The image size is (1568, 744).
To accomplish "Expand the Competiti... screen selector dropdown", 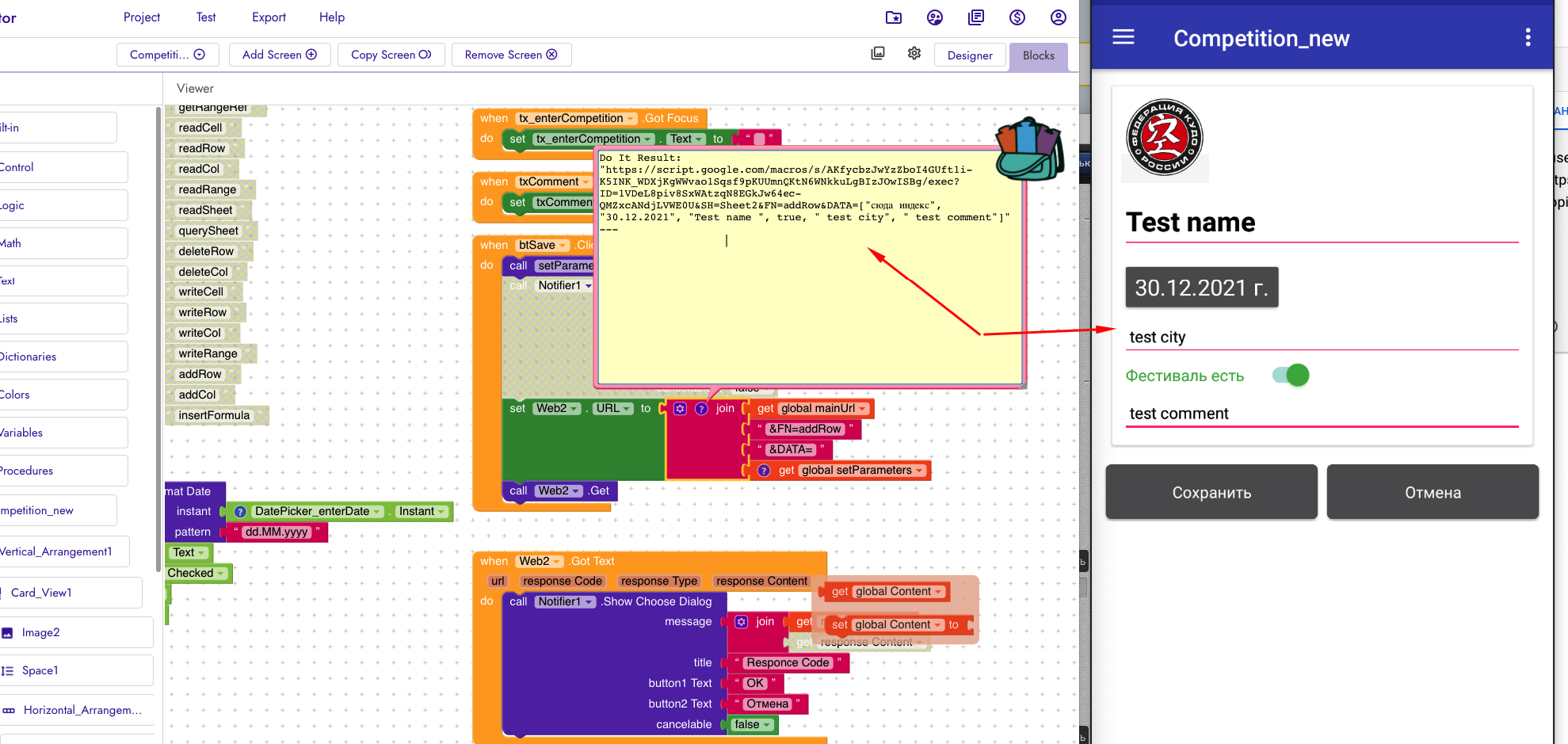I will pyautogui.click(x=167, y=55).
